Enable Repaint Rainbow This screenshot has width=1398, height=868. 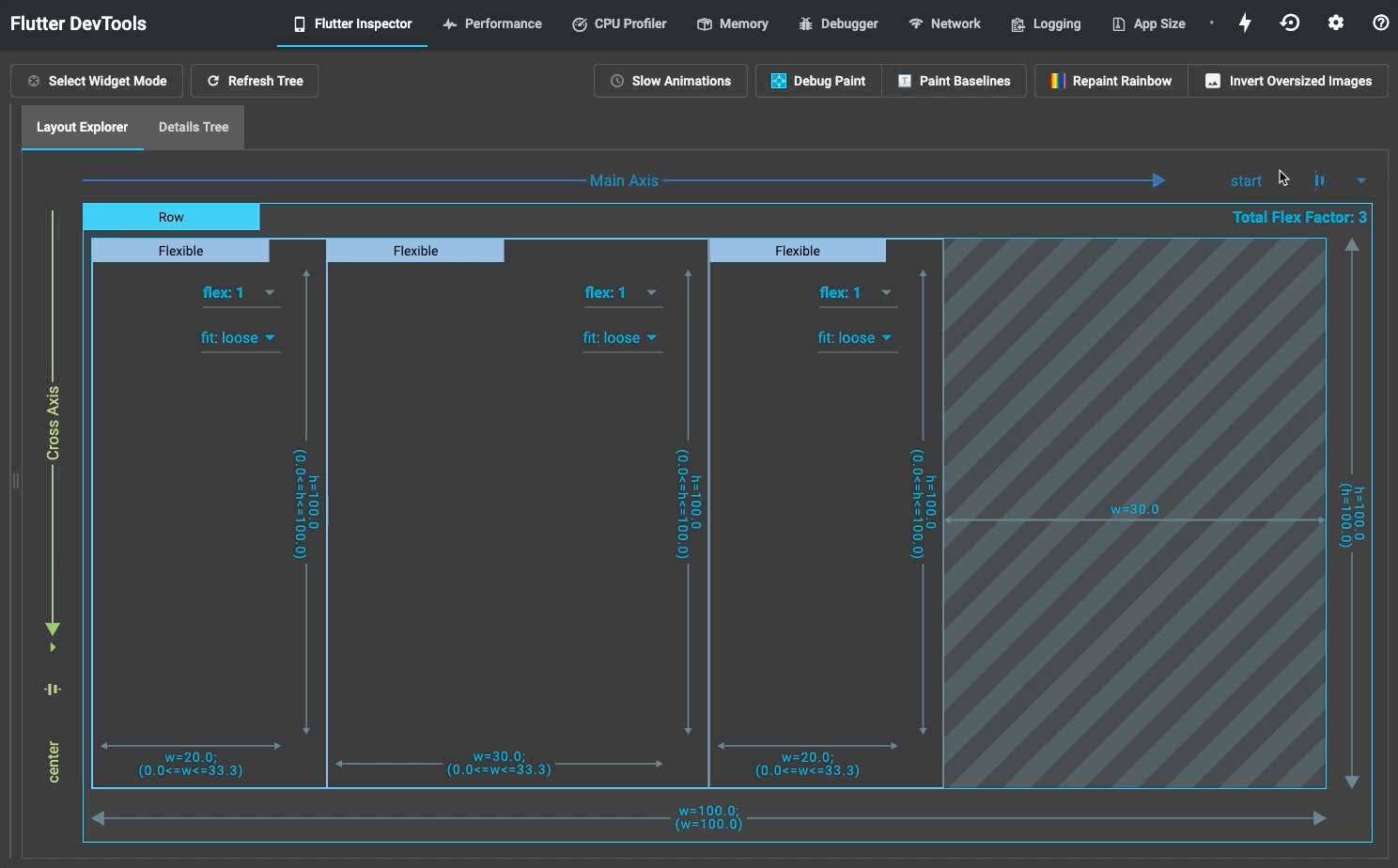pos(1110,81)
